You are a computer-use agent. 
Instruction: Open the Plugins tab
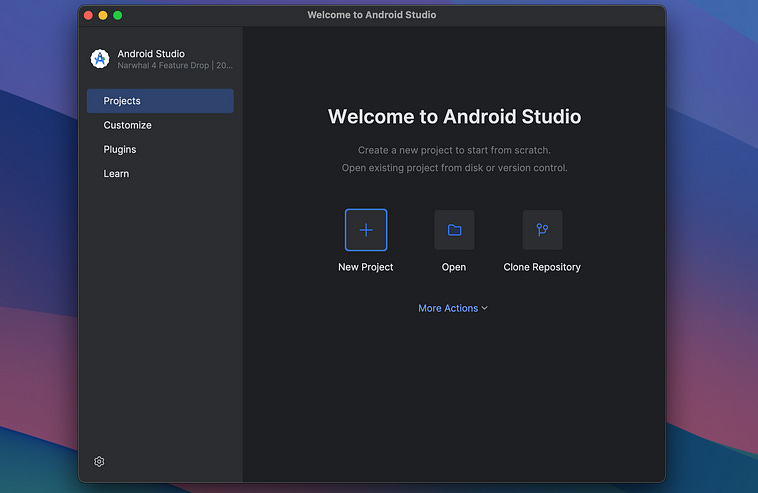(x=160, y=149)
